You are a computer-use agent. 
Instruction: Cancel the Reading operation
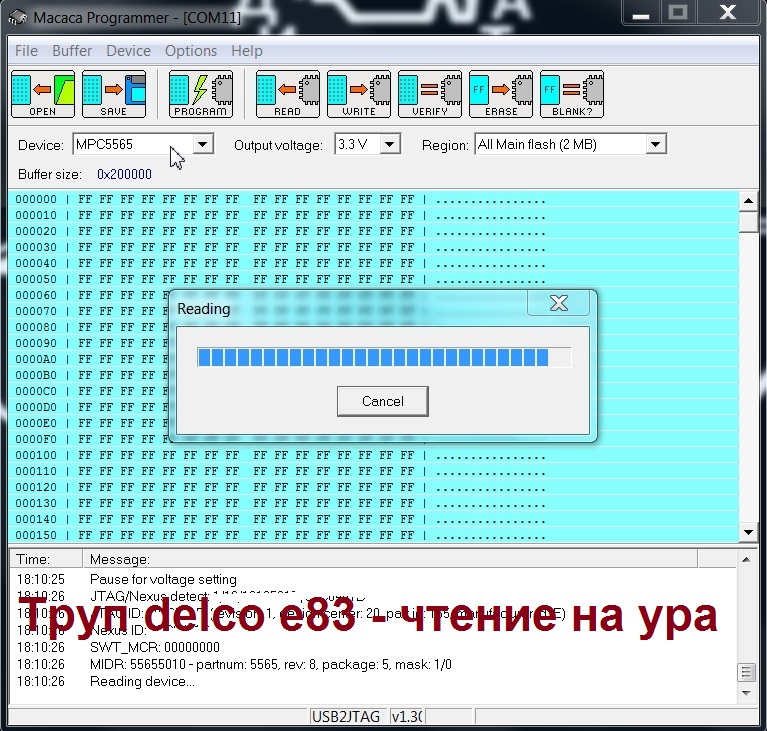click(x=383, y=401)
